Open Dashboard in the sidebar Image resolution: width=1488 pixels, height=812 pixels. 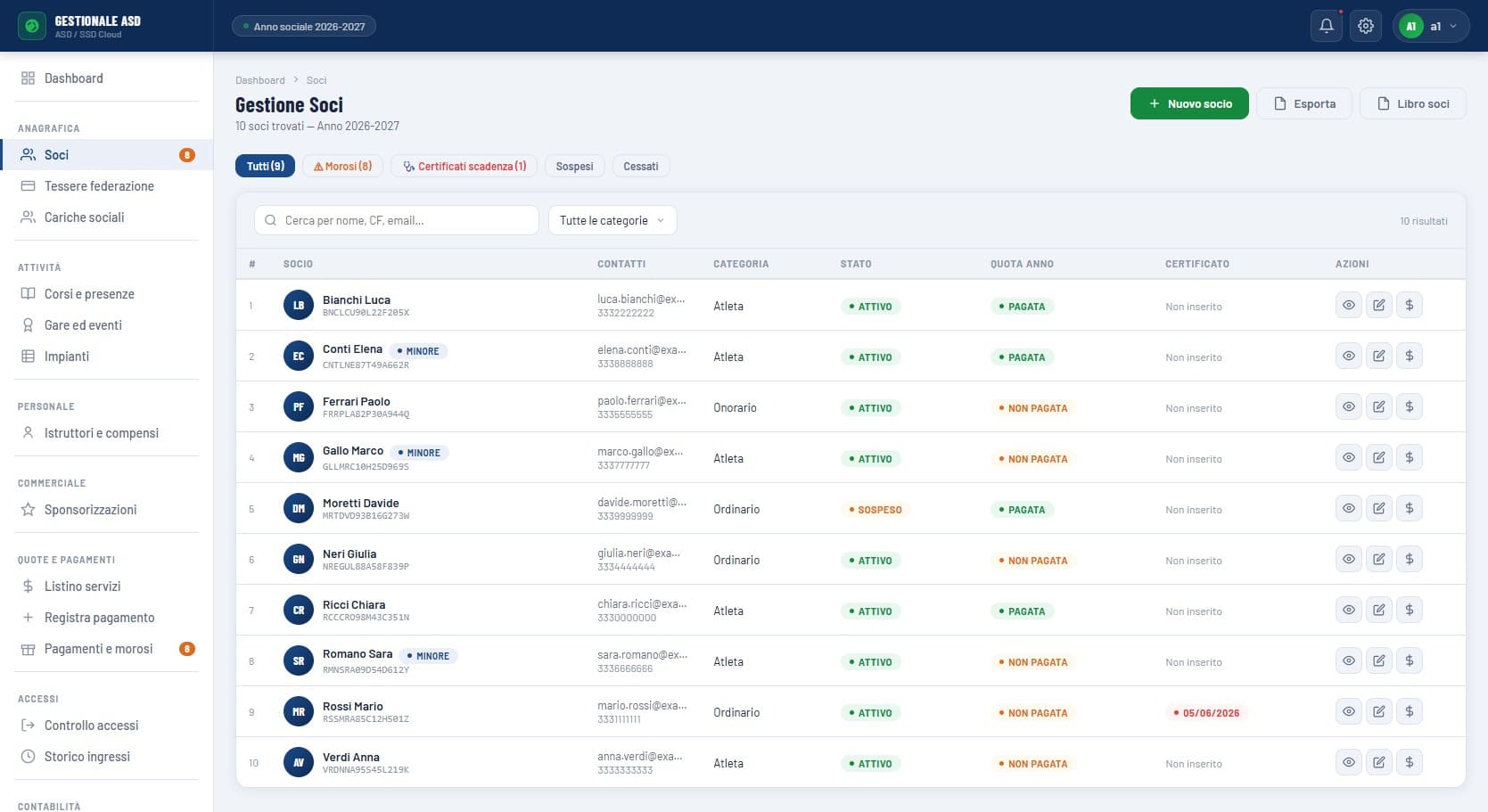point(107,78)
